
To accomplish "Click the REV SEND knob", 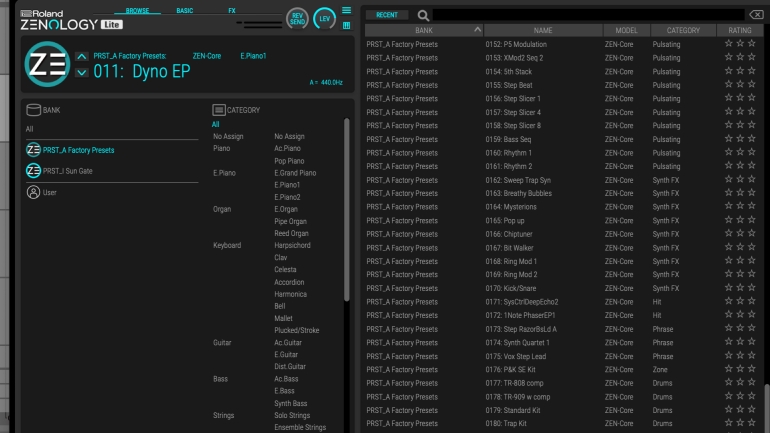I will (x=297, y=19).
